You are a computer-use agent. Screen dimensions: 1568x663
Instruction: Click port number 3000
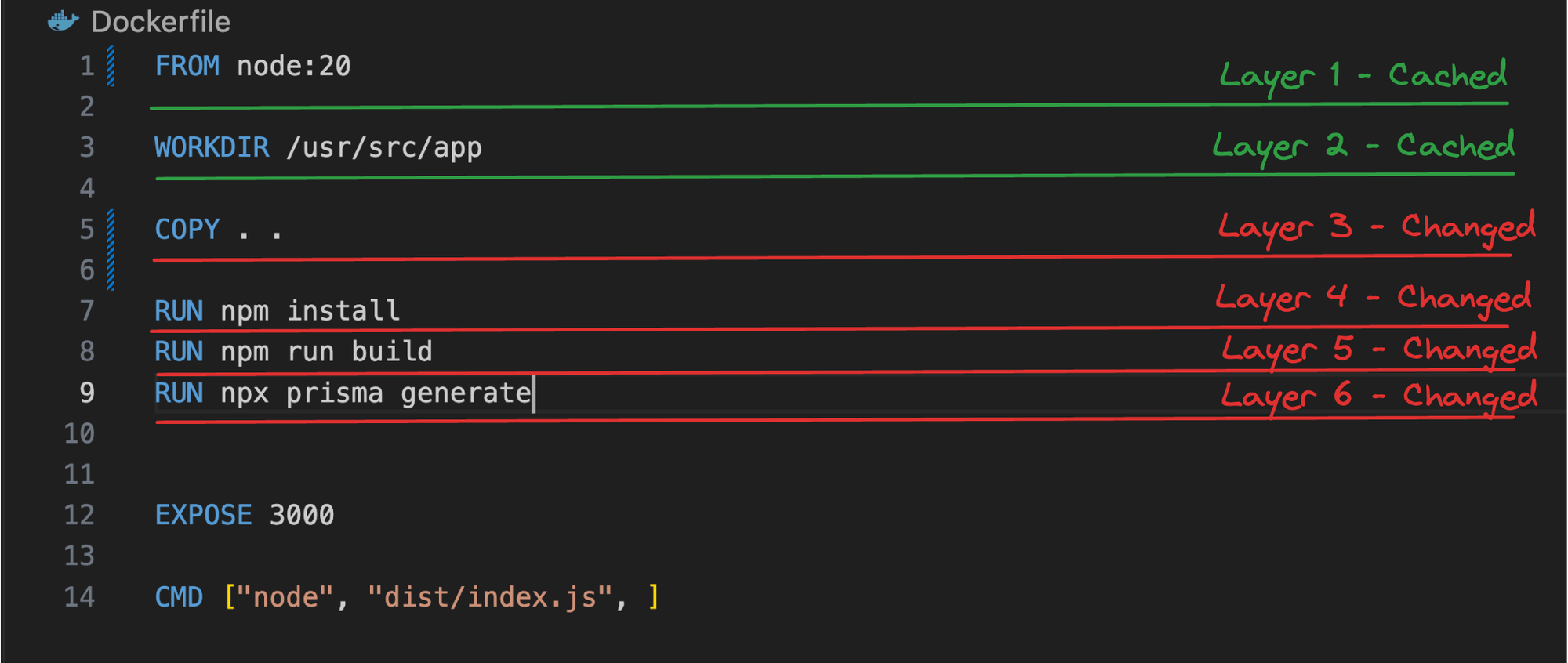(302, 515)
